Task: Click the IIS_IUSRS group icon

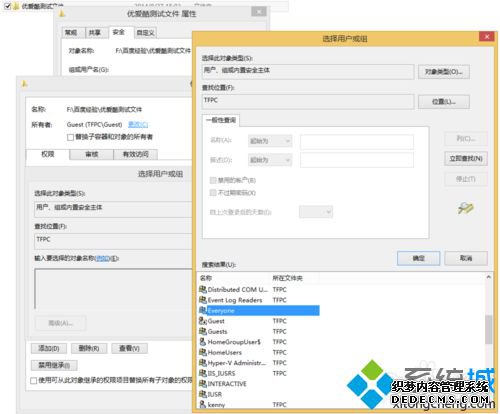Action: point(203,373)
